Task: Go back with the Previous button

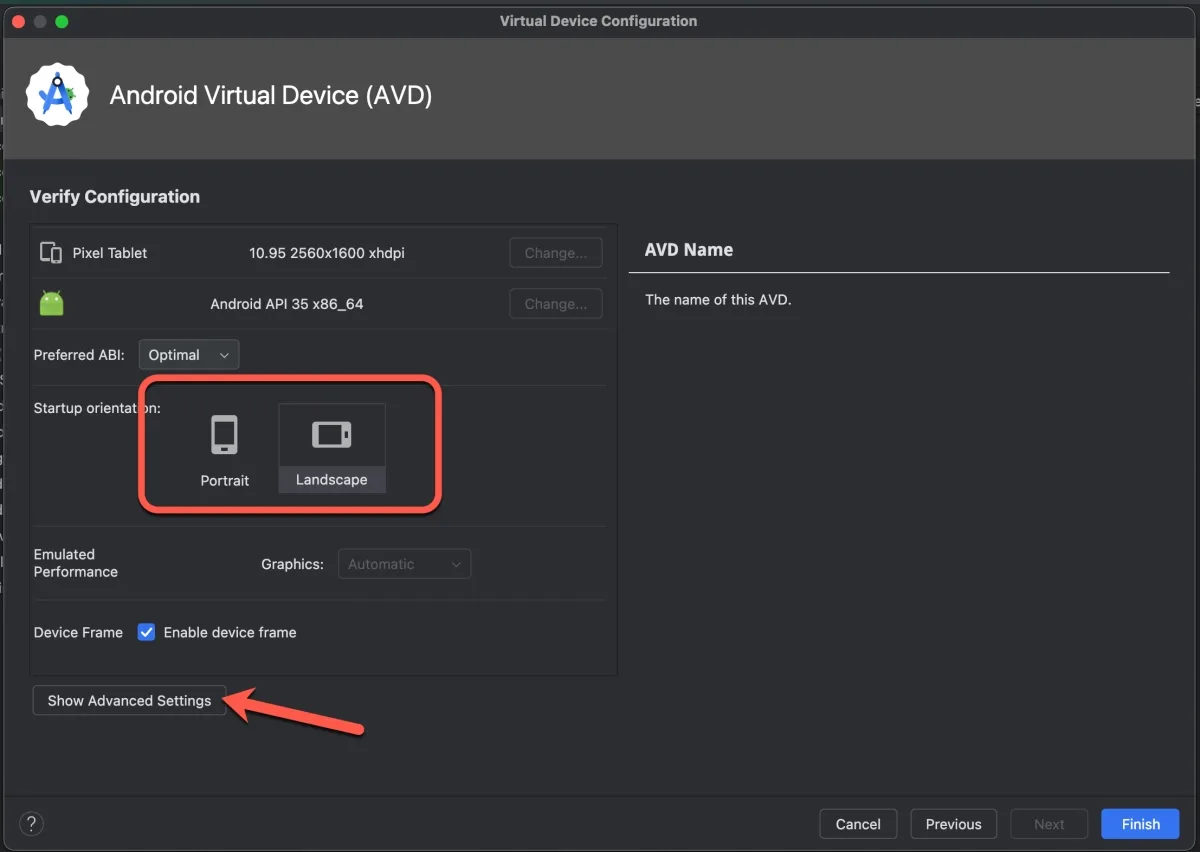Action: tap(953, 824)
